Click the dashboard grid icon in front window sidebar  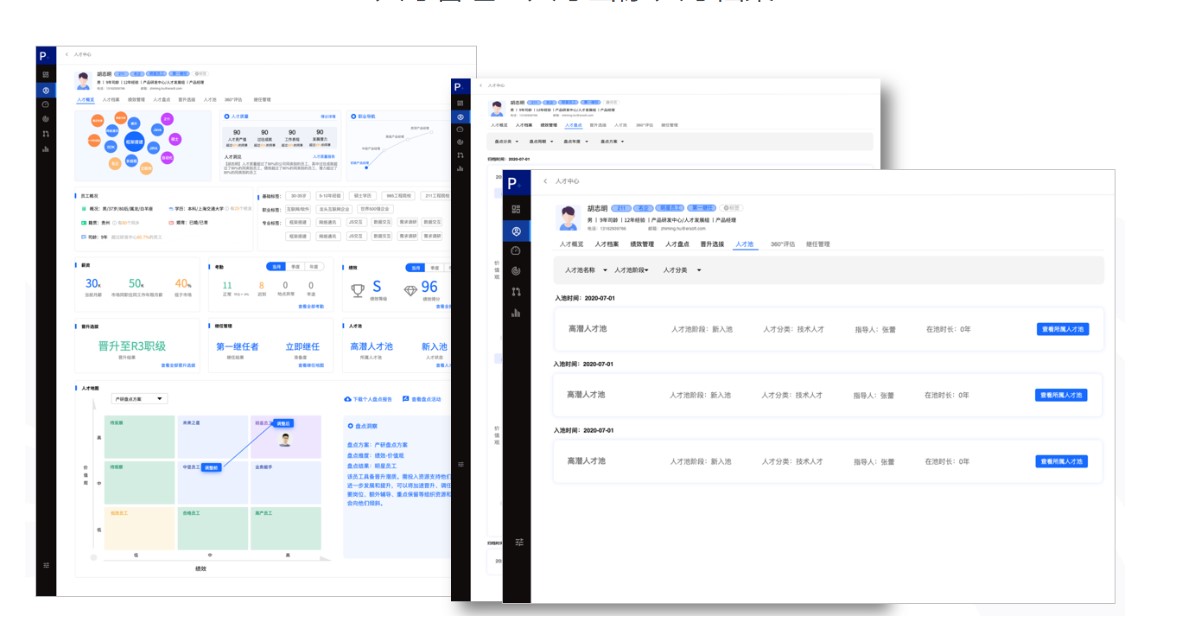click(x=516, y=209)
